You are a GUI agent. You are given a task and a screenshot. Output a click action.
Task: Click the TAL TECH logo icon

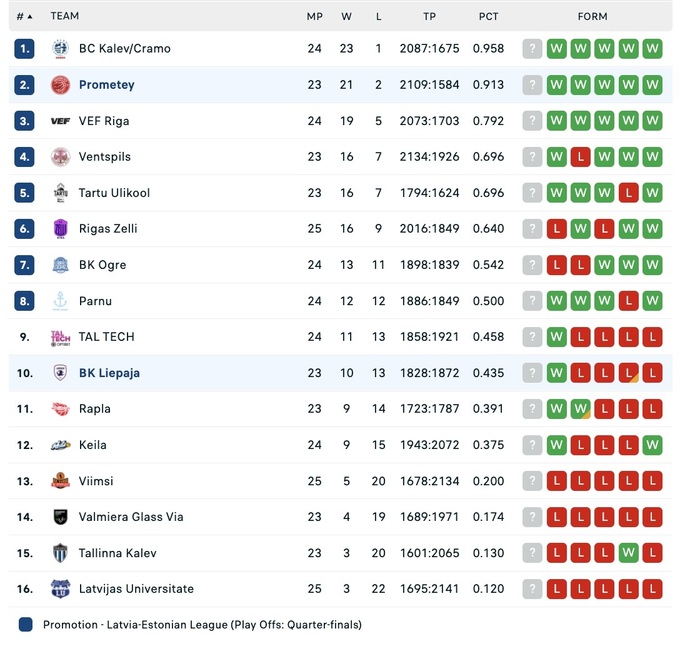click(60, 337)
